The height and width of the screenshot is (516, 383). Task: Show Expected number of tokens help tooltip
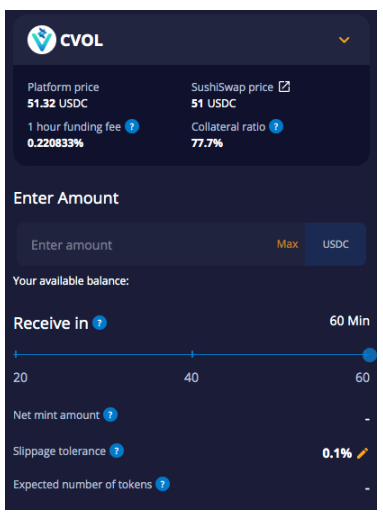coord(163,484)
